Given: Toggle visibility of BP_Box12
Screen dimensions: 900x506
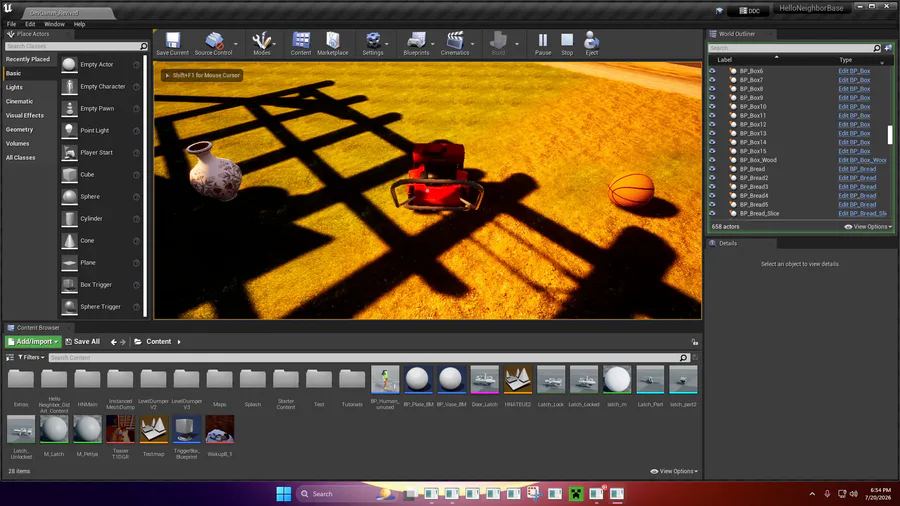Looking at the screenshot, I should coord(712,124).
